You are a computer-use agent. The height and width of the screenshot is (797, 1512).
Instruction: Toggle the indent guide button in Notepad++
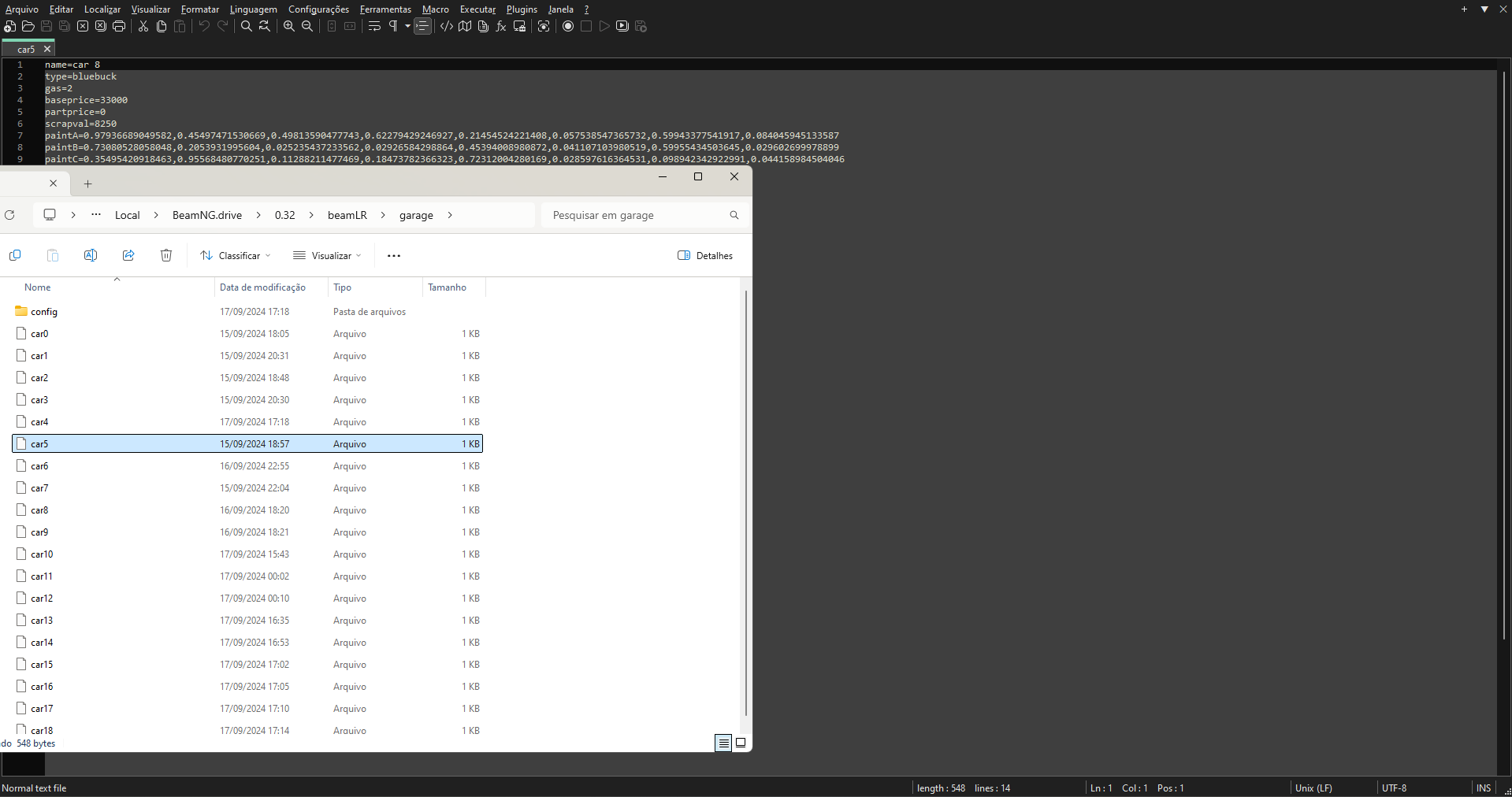tap(423, 26)
